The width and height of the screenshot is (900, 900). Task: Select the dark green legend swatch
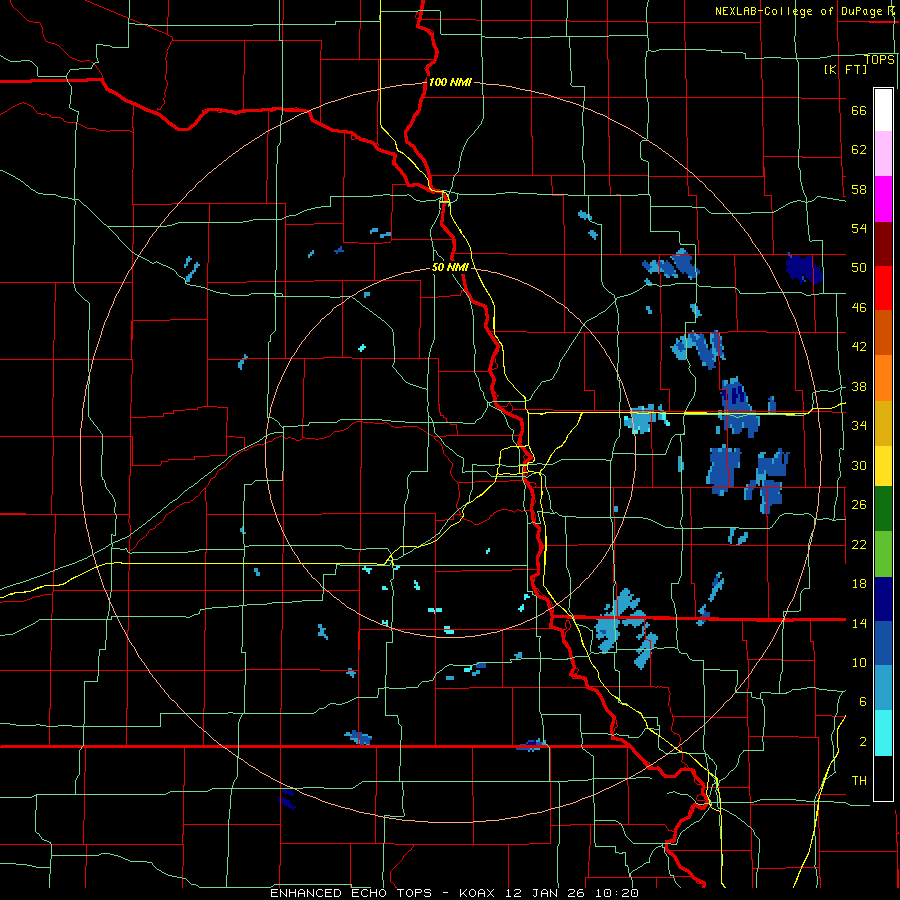click(883, 509)
